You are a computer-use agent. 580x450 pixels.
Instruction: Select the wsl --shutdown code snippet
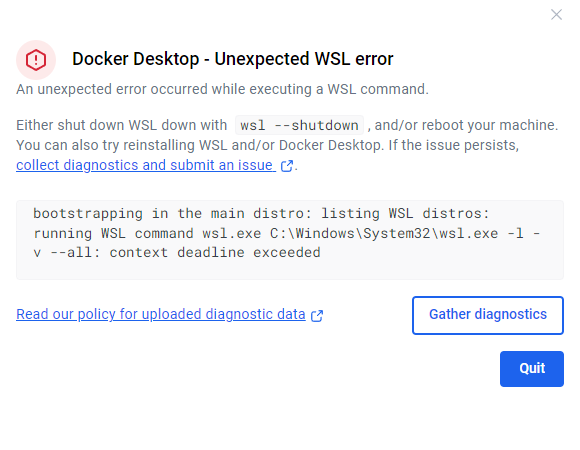[299, 125]
